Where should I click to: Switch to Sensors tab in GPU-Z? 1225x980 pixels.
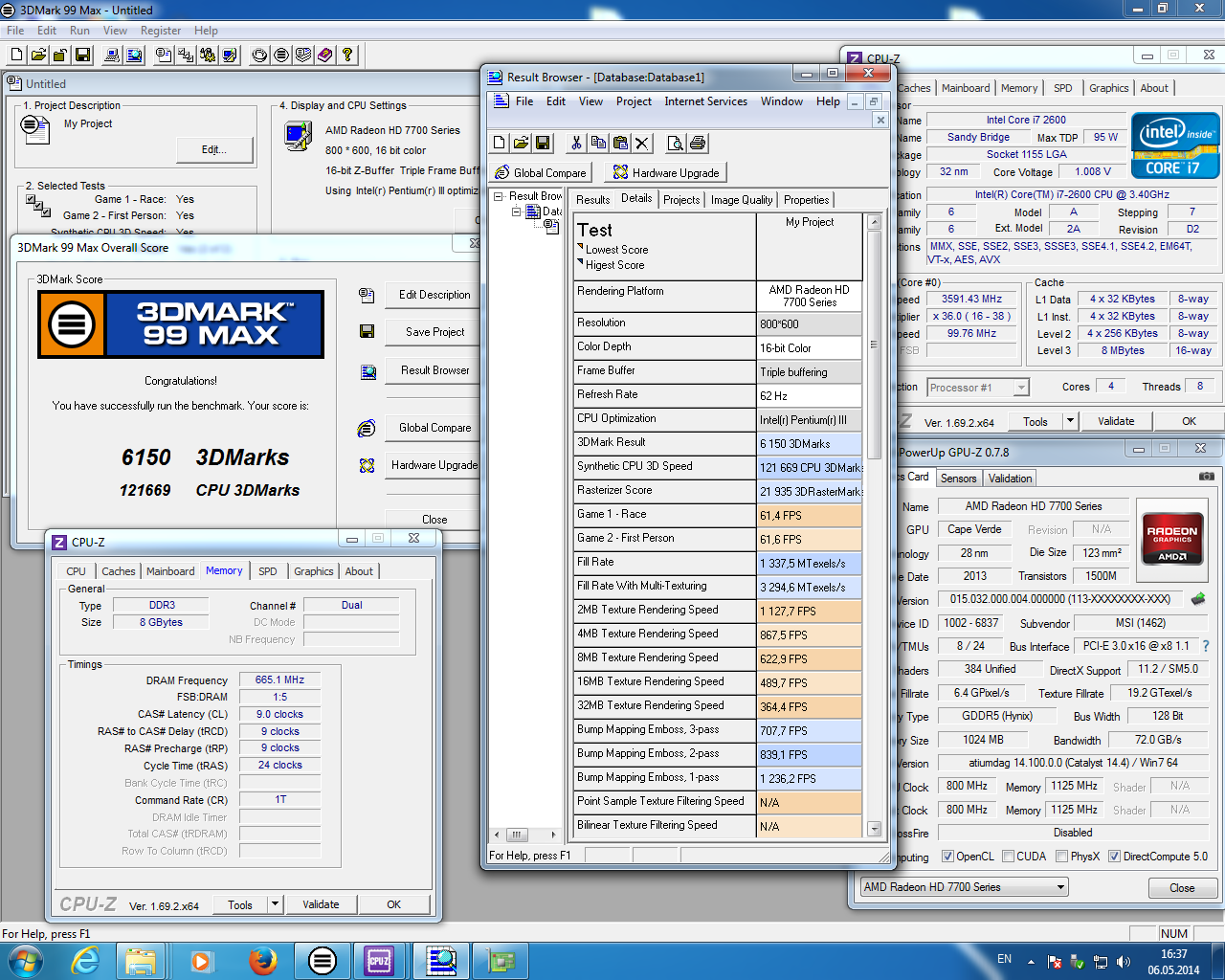[x=959, y=479]
